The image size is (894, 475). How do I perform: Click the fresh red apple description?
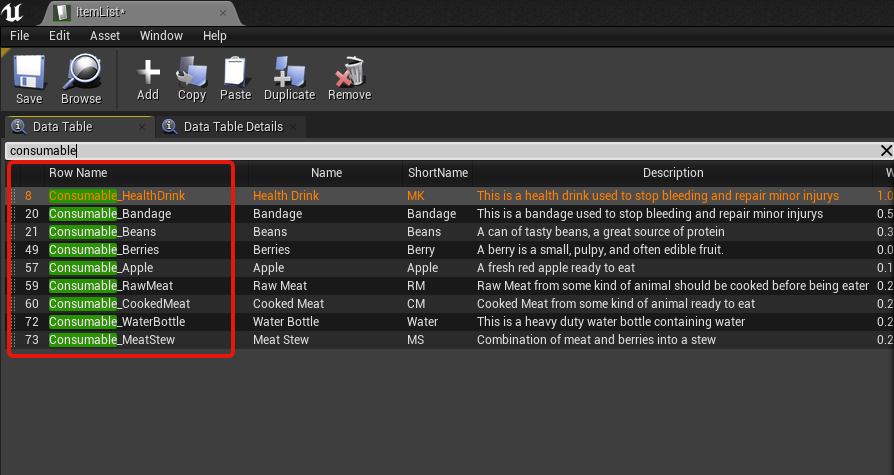(x=556, y=267)
